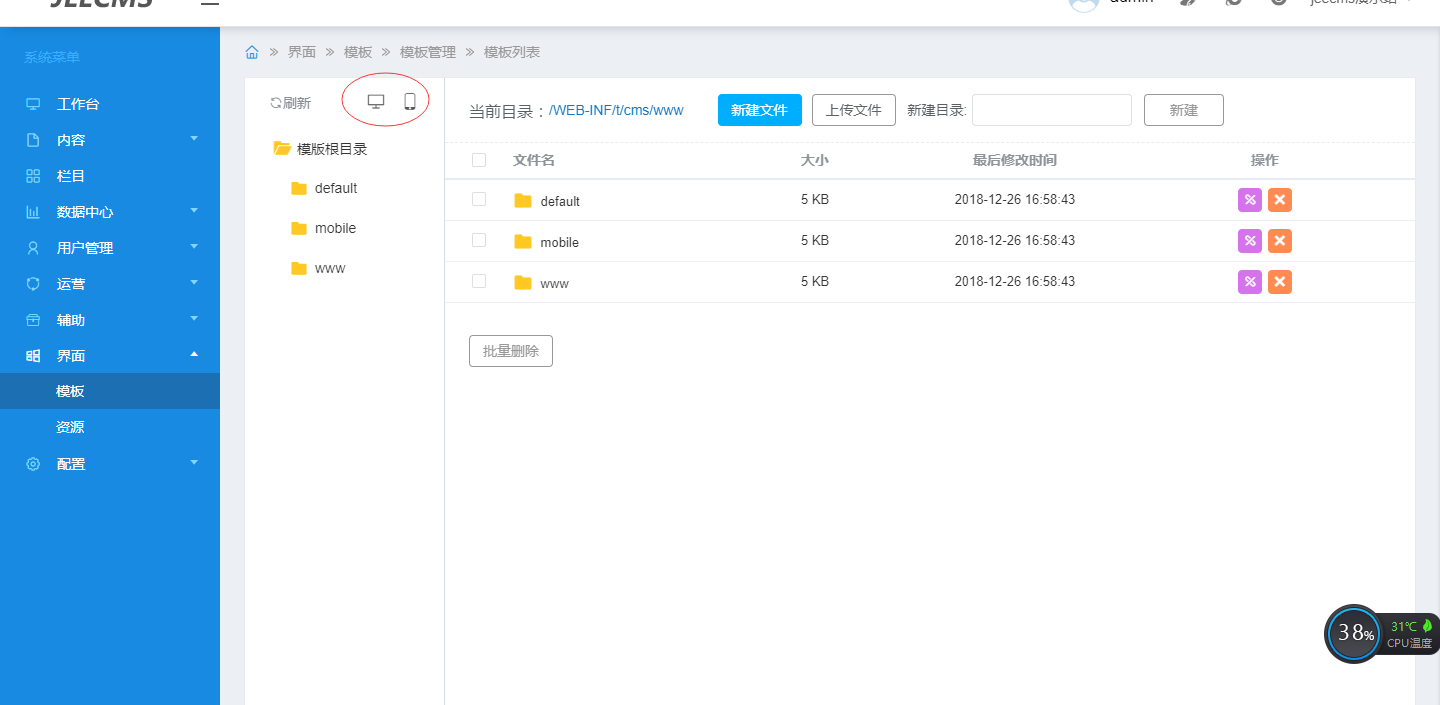Collapse the 模版根目录 tree root folder
1440x705 pixels.
(282, 149)
